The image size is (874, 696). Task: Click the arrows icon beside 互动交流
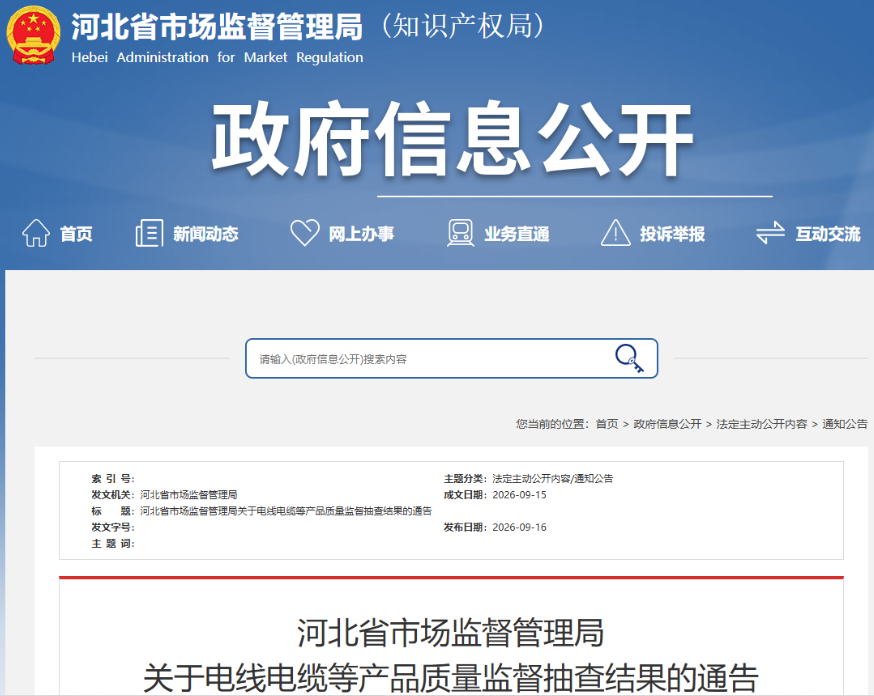(x=770, y=233)
